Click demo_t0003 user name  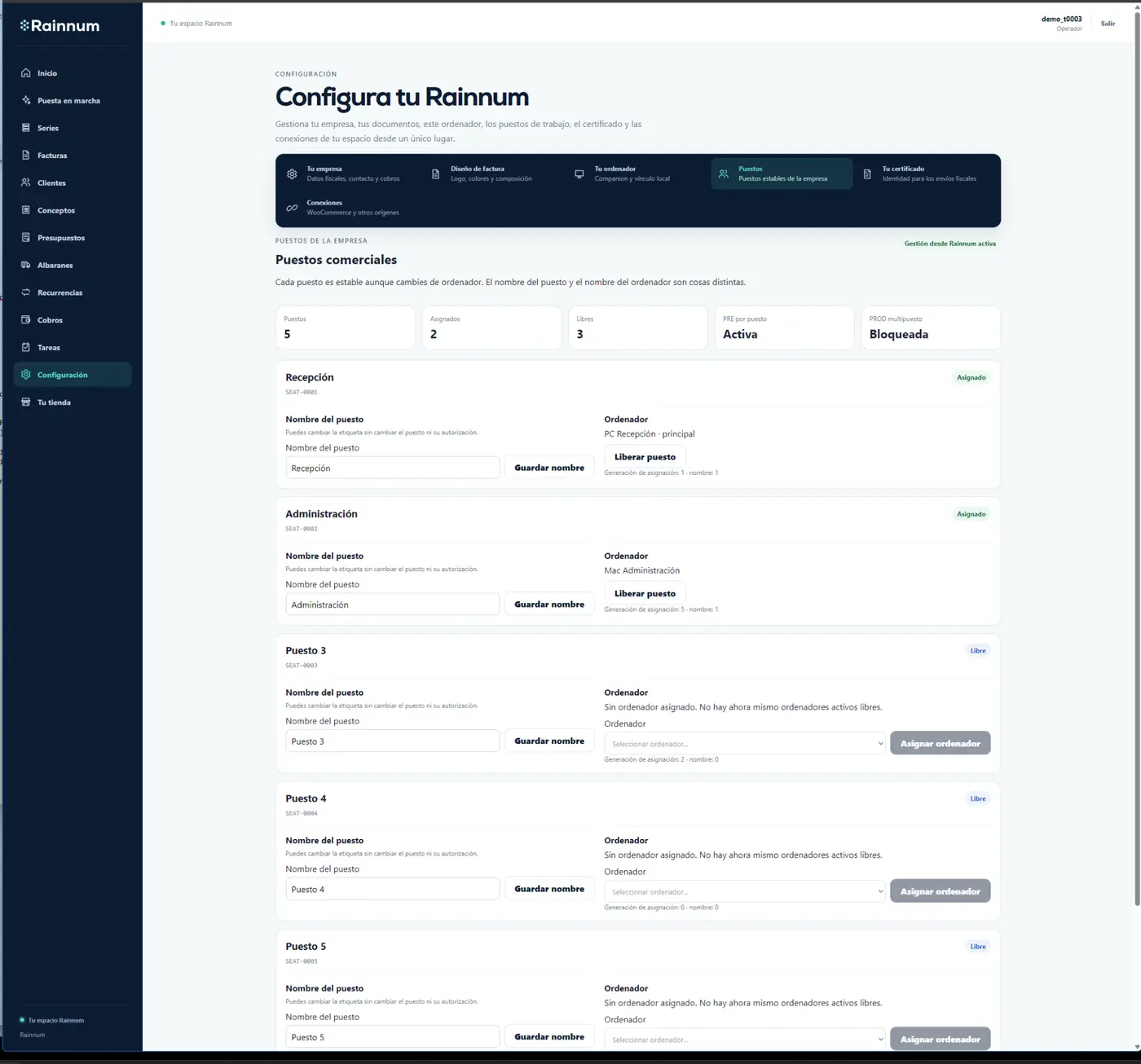point(1061,19)
